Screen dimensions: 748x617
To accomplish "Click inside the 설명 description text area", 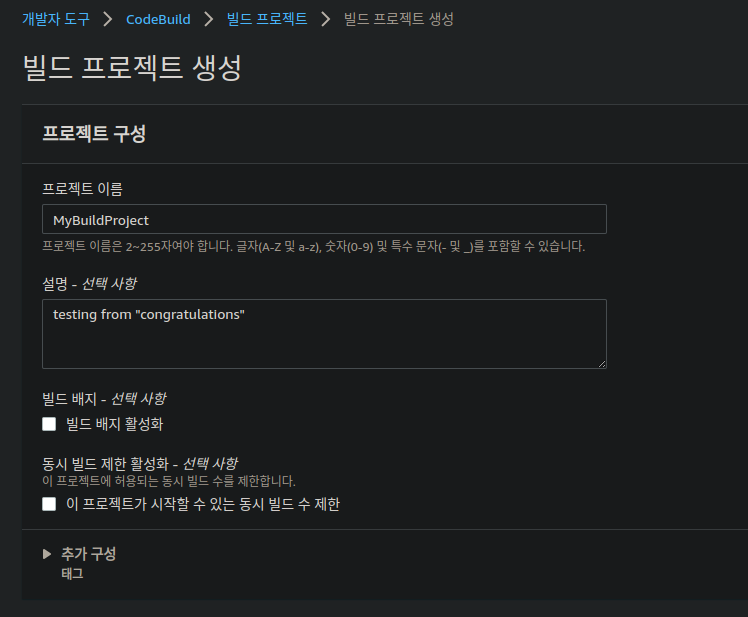I will click(x=324, y=334).
